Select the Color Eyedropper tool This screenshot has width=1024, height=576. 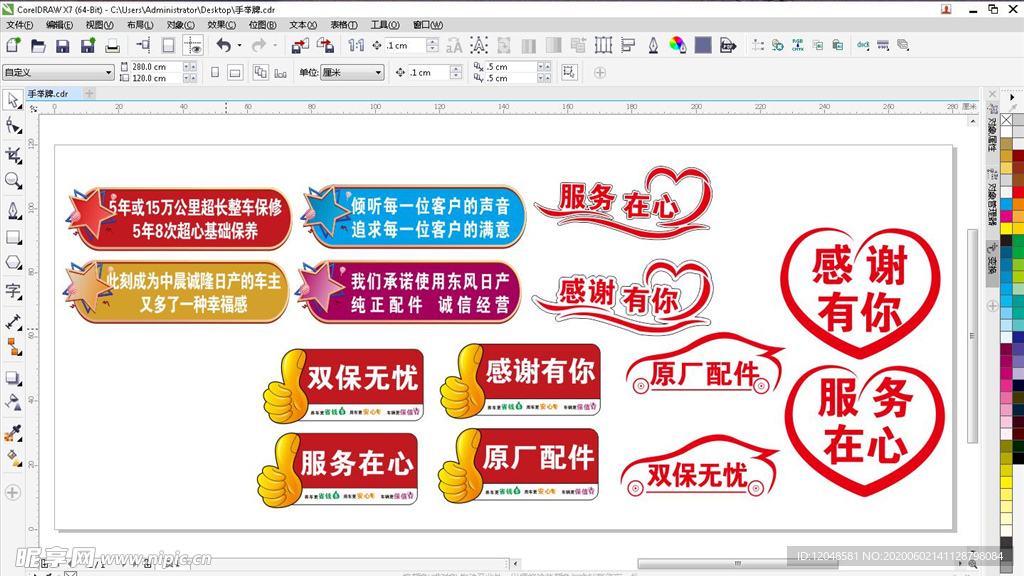click(x=12, y=432)
